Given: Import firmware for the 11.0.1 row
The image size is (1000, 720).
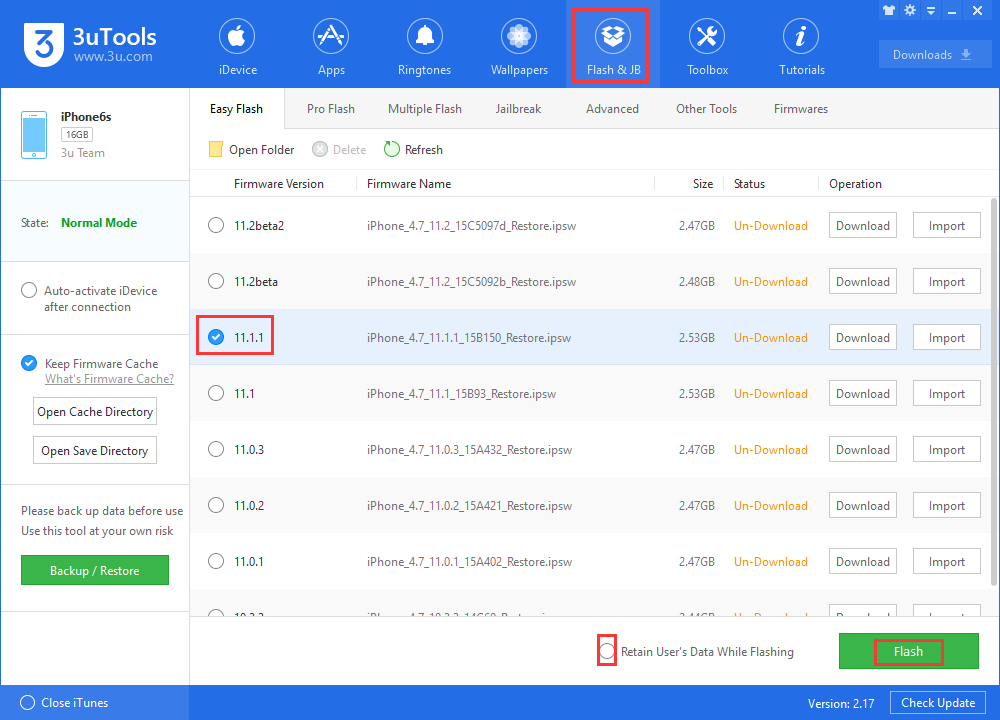Looking at the screenshot, I should click(x=946, y=562).
